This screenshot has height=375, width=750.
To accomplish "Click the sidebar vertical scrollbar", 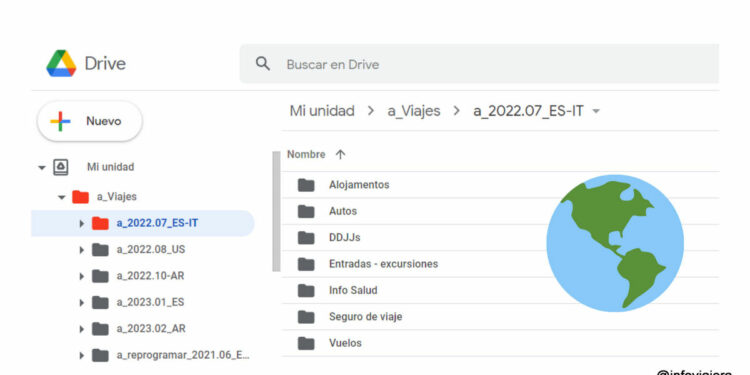I will coord(276,211).
